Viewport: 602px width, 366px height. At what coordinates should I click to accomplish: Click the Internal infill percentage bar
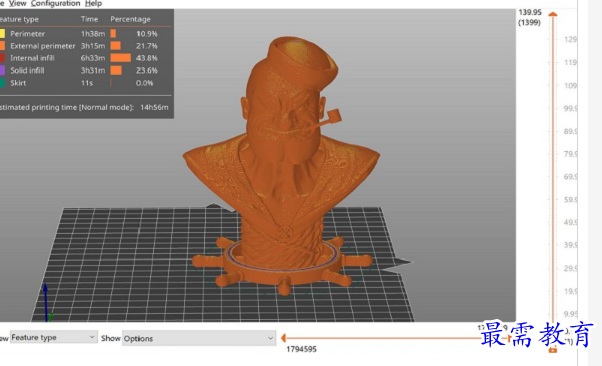click(x=121, y=58)
